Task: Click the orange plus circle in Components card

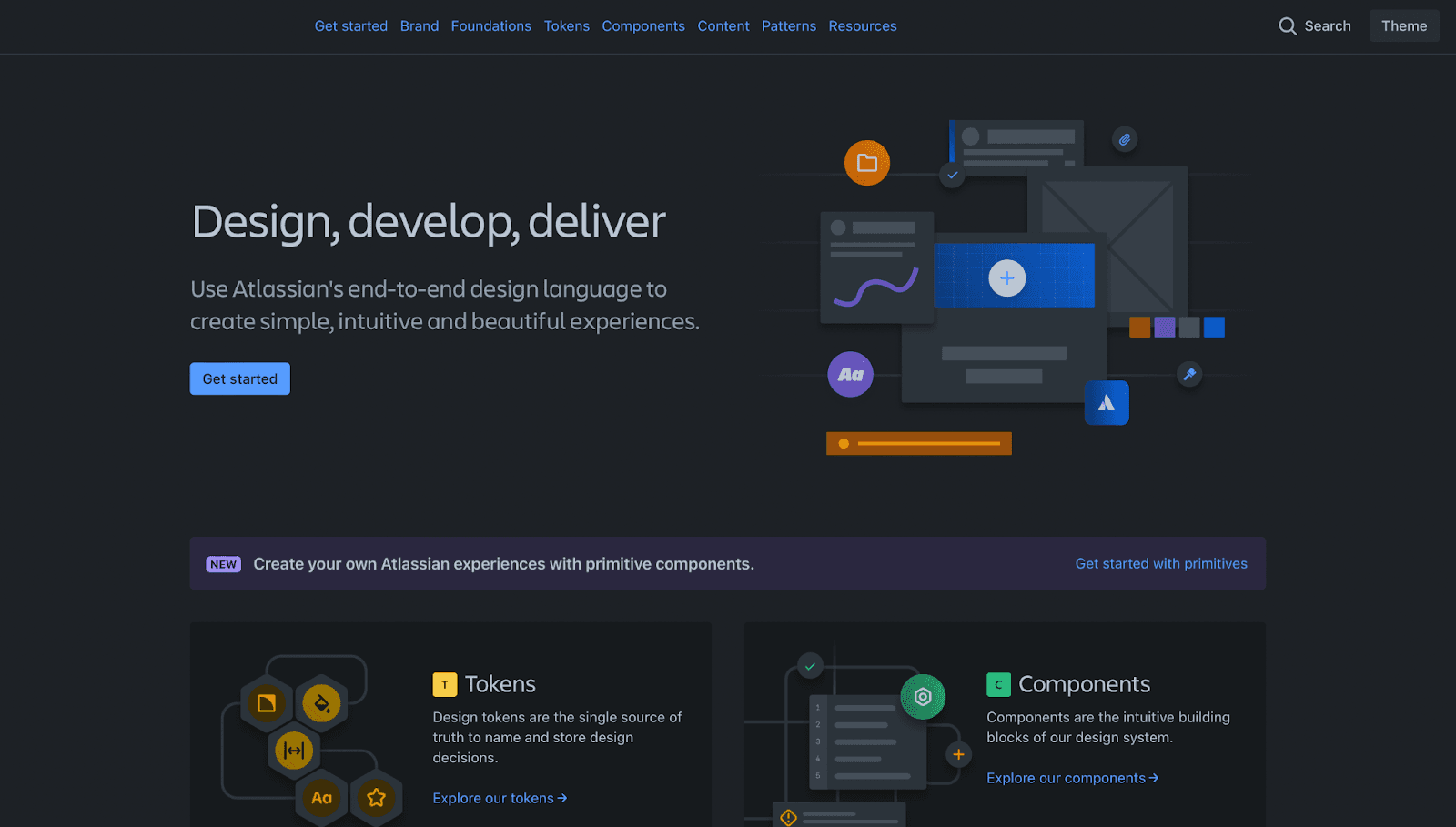Action: [958, 754]
